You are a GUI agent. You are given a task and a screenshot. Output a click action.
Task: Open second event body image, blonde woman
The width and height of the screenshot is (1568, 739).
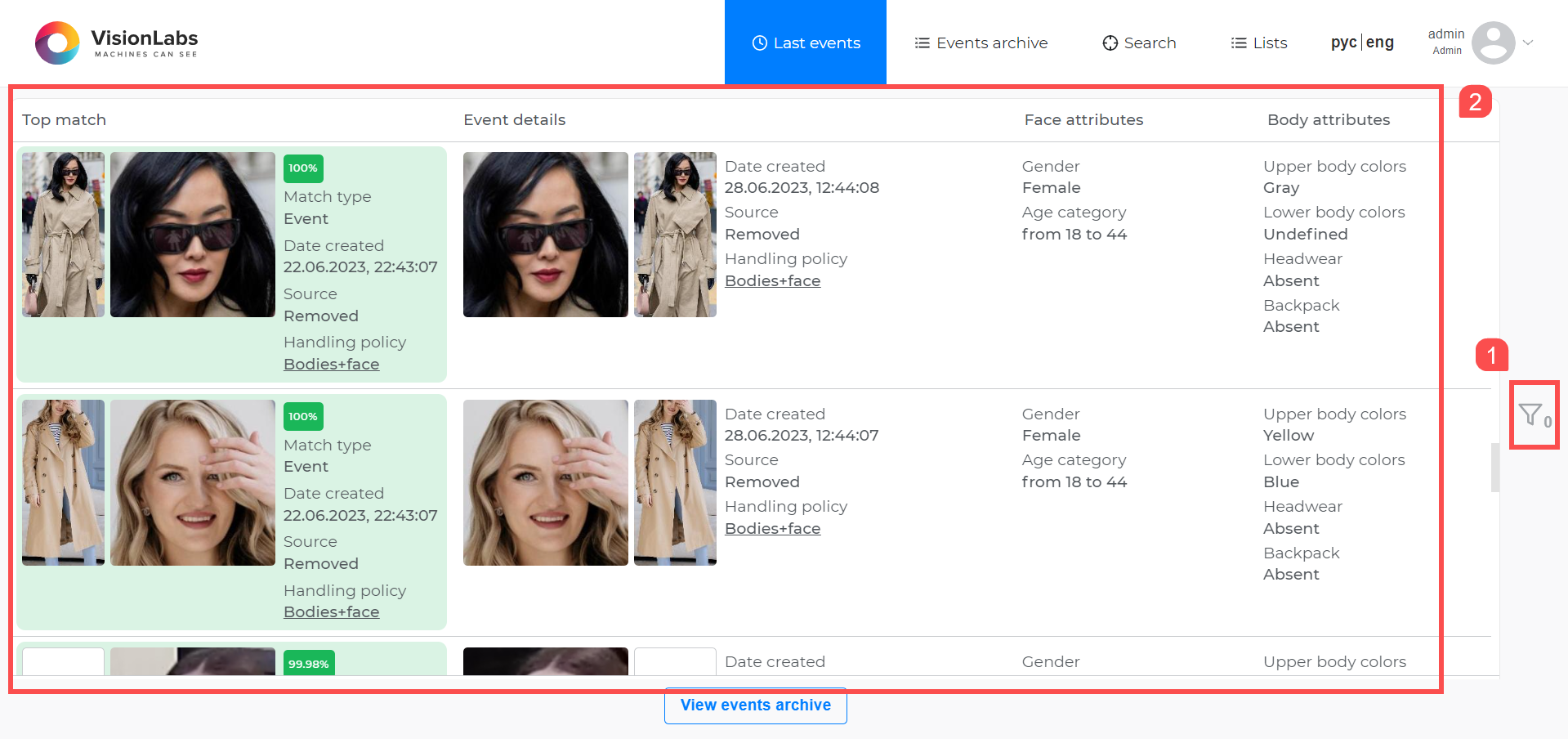[x=675, y=482]
